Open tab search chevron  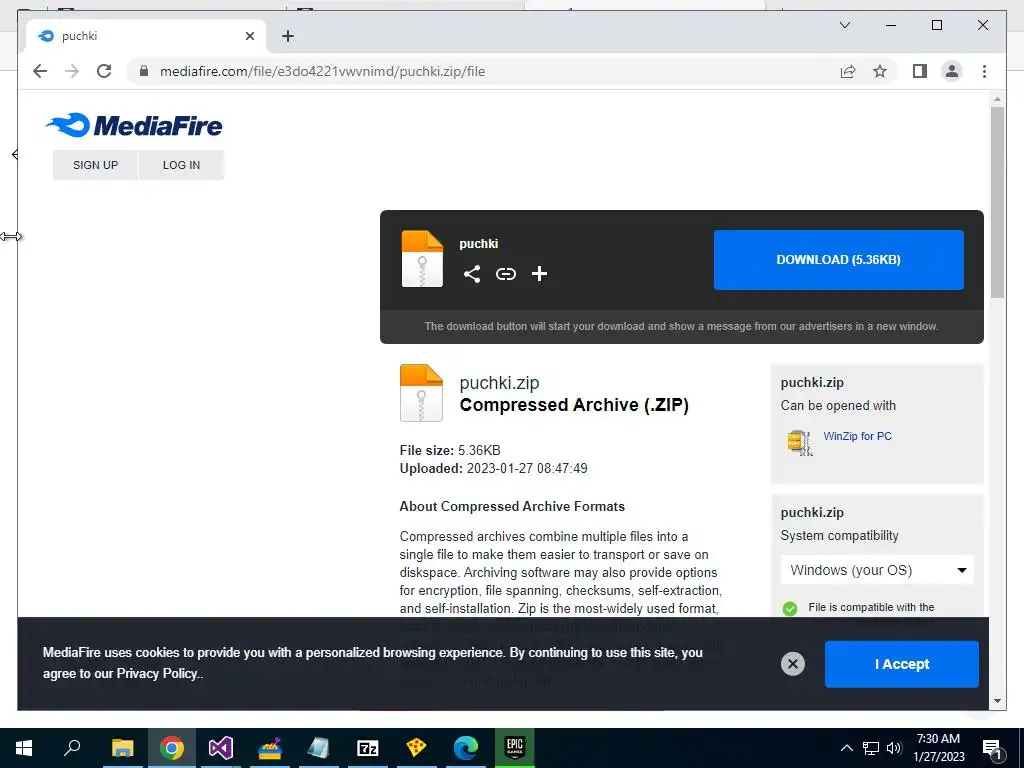tap(844, 25)
